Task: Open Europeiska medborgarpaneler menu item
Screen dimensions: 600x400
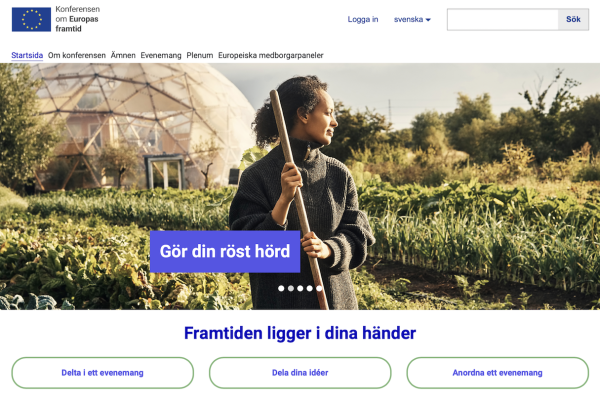Action: 271,55
